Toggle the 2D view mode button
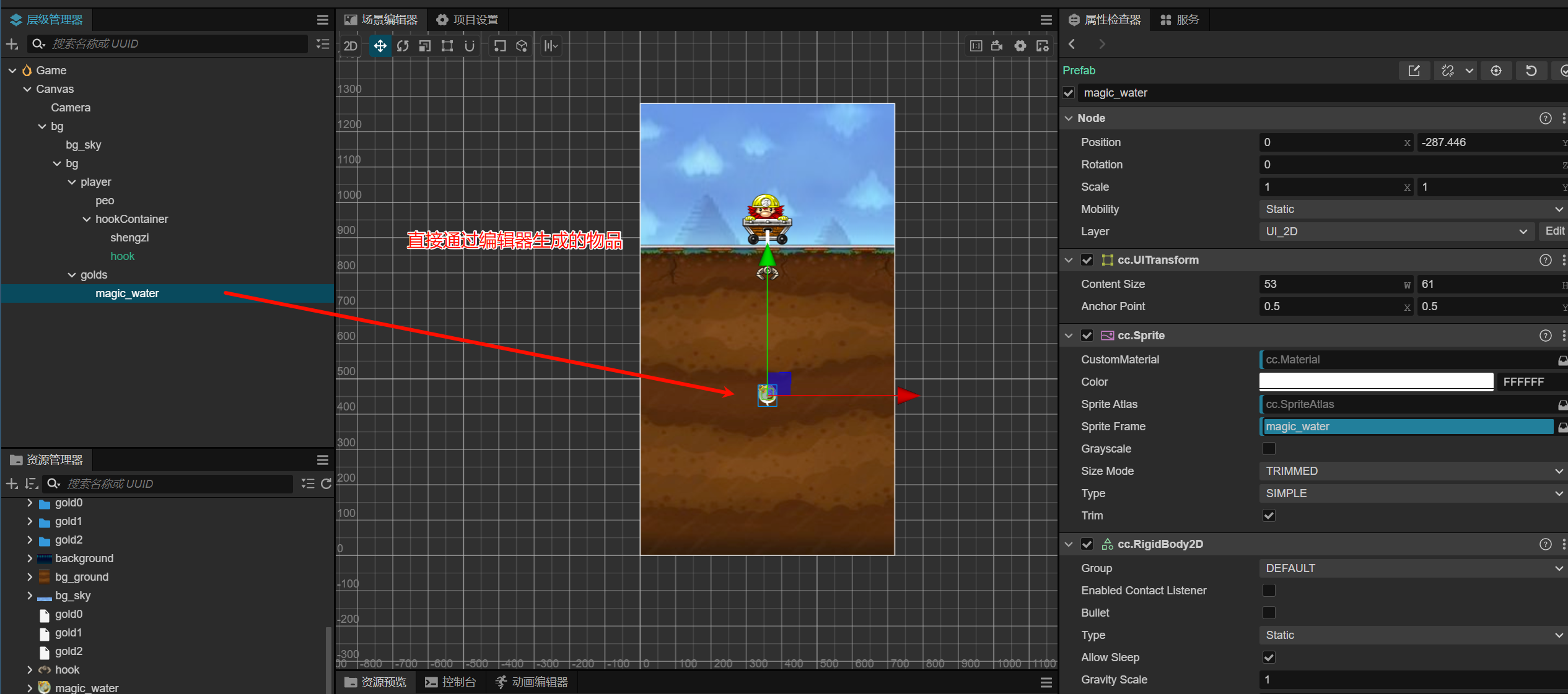 click(x=351, y=46)
